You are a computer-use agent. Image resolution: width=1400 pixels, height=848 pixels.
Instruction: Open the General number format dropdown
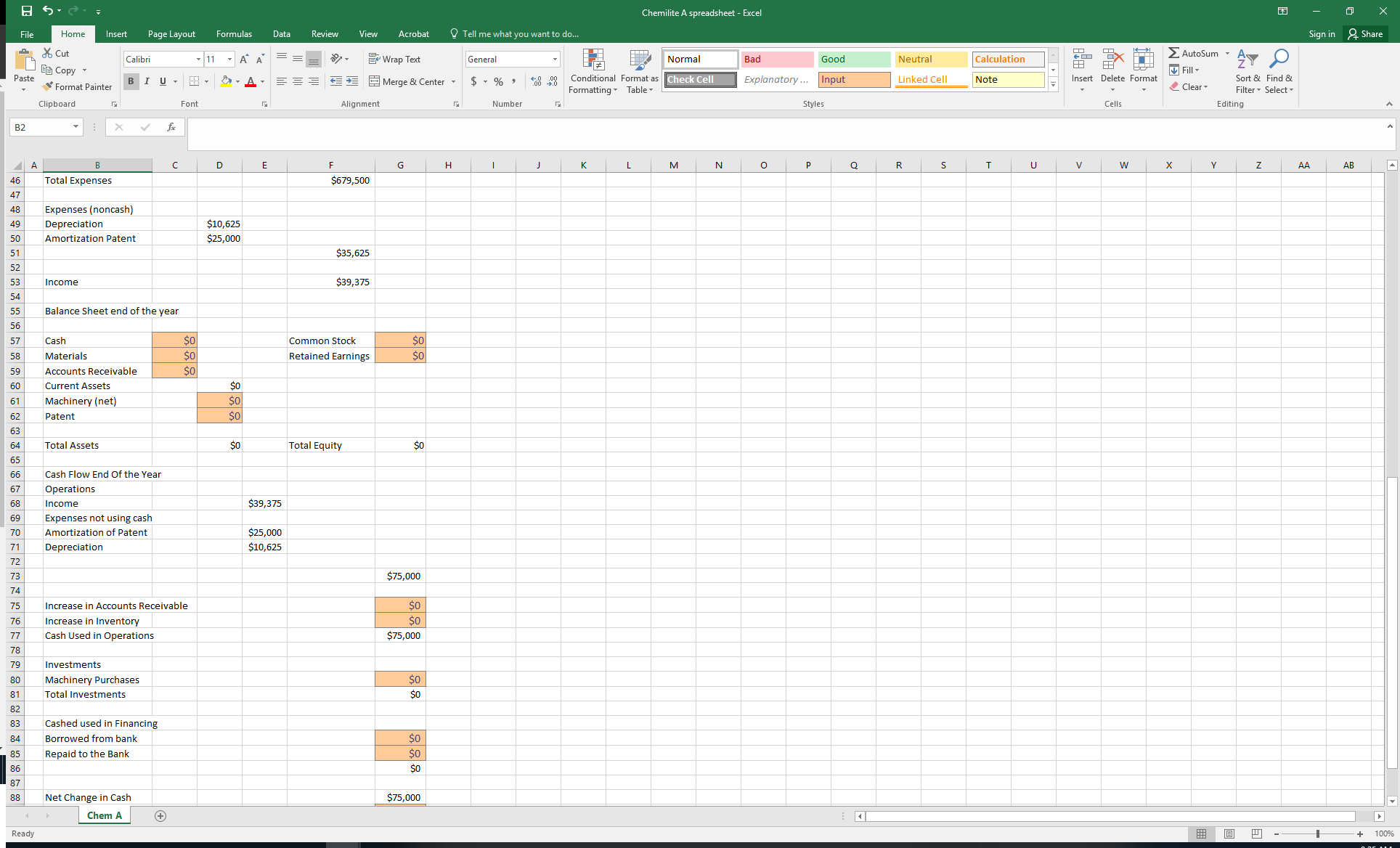tap(555, 59)
